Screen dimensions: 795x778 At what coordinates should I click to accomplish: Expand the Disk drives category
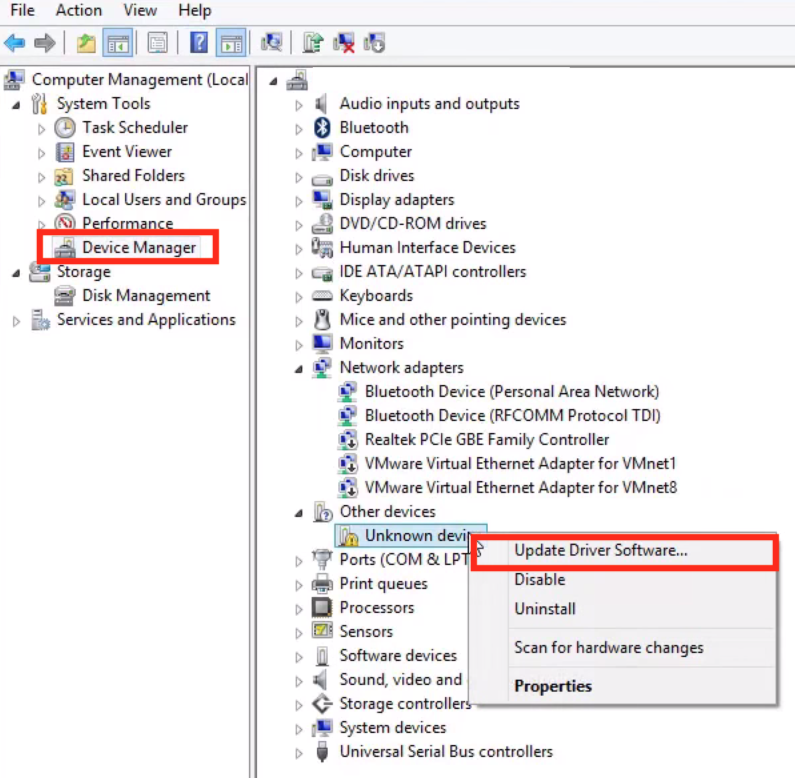(x=299, y=178)
